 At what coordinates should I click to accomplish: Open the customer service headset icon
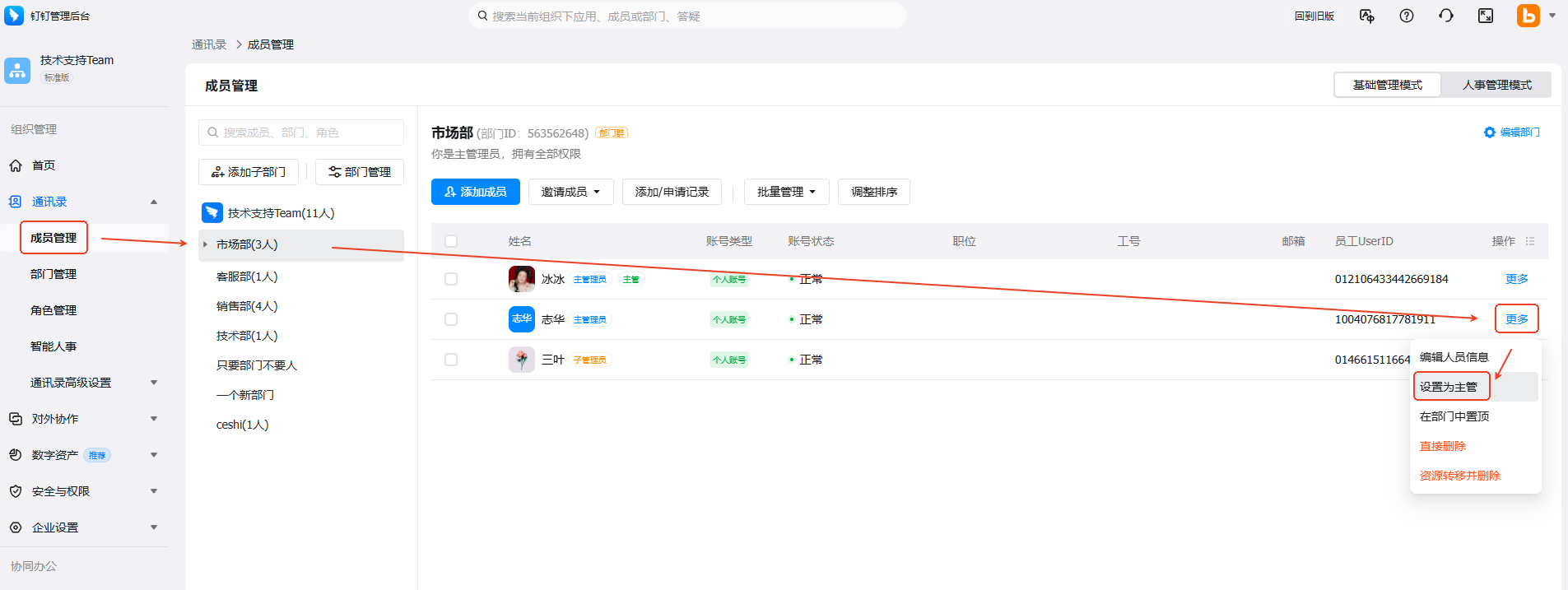pyautogui.click(x=1446, y=16)
